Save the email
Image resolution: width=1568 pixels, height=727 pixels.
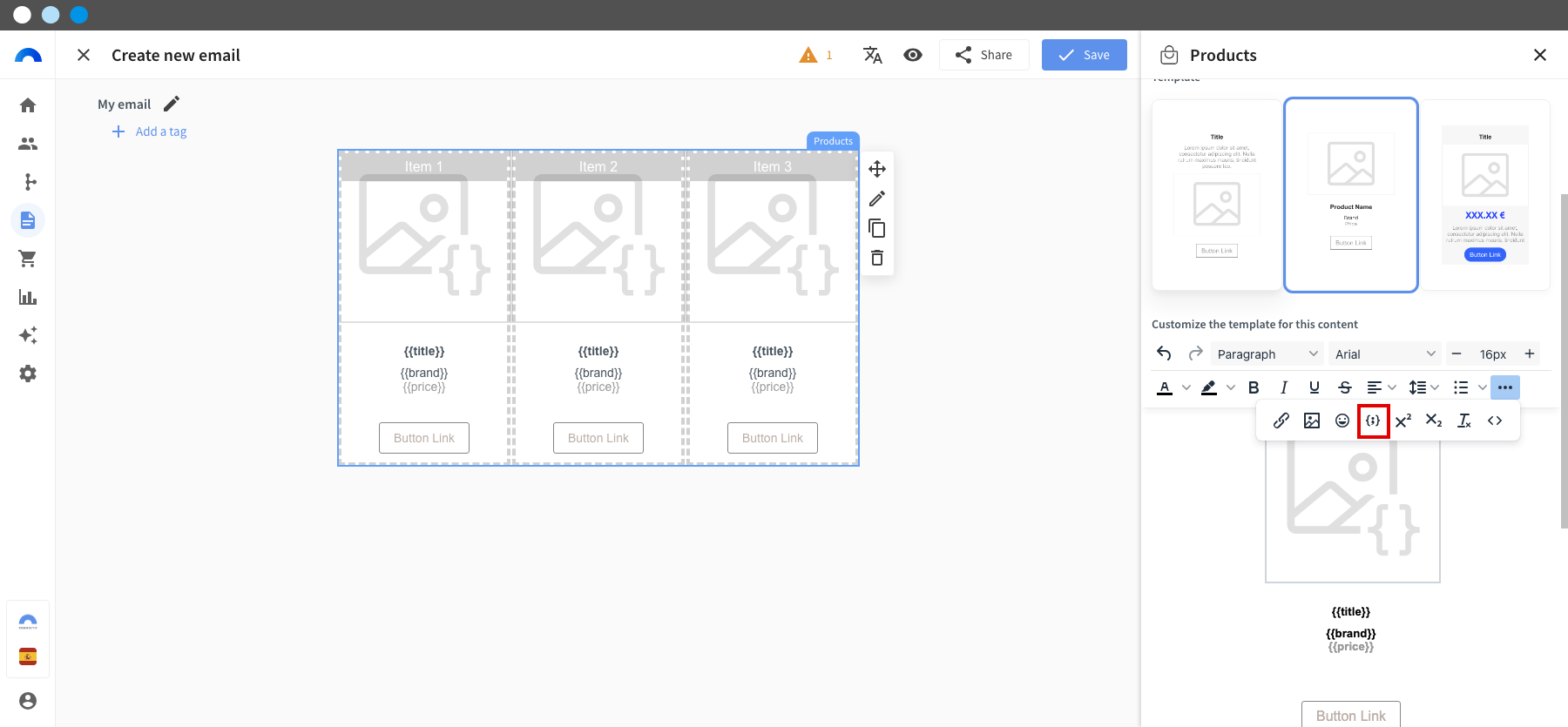tap(1085, 55)
